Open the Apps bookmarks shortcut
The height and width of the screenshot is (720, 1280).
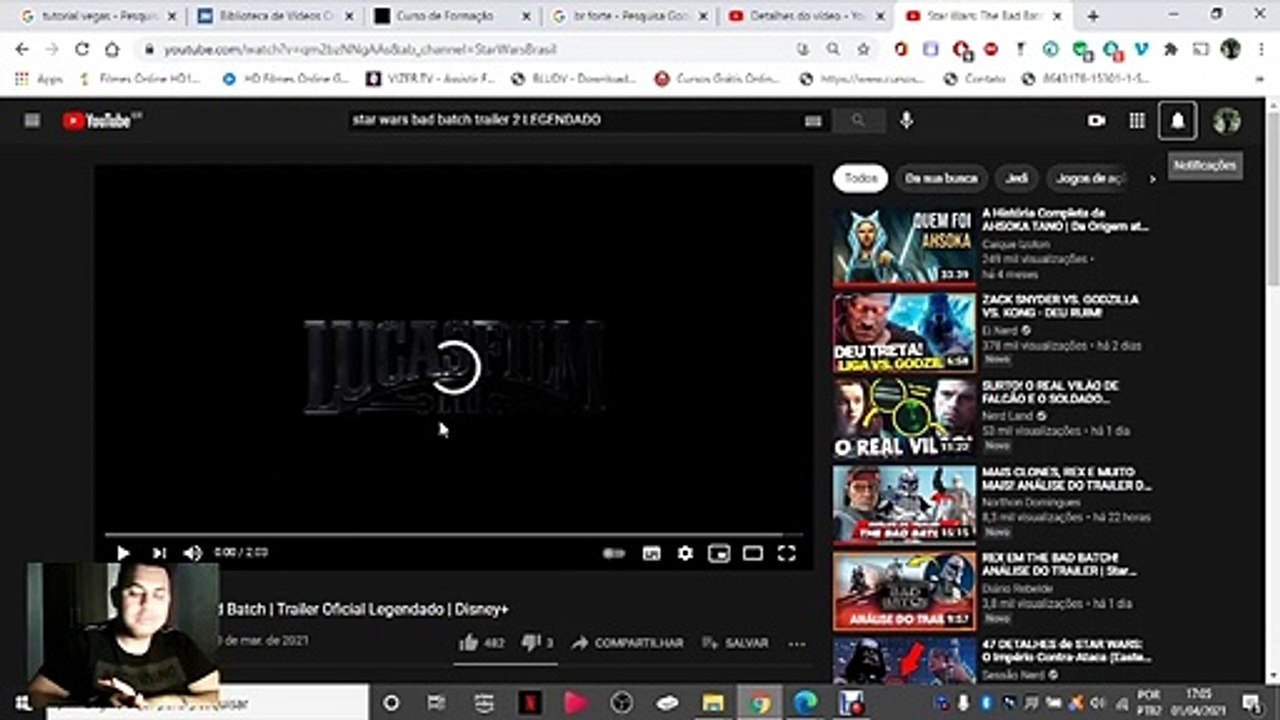click(x=38, y=78)
